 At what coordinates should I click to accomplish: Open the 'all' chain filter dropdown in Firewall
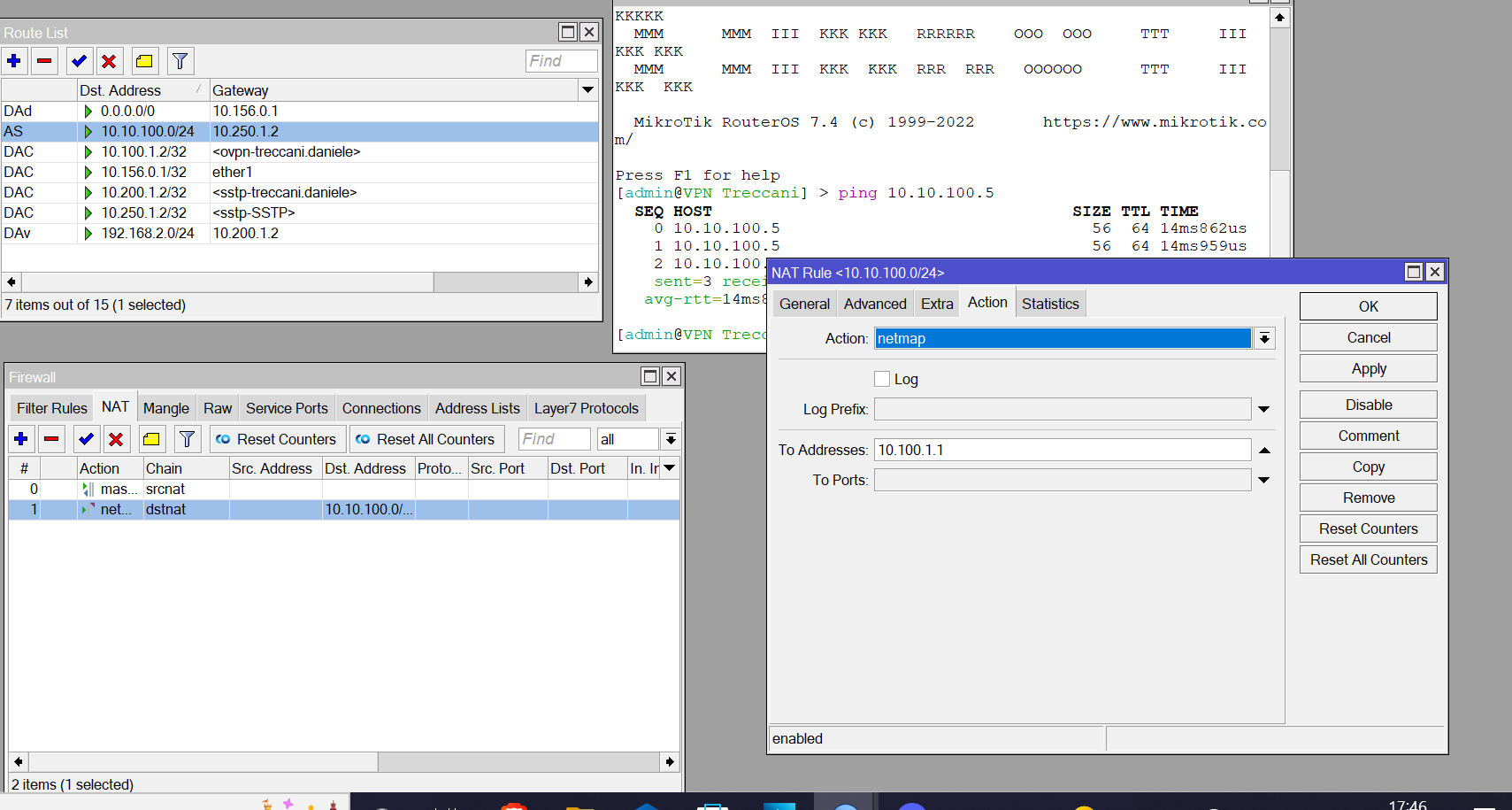coord(672,439)
